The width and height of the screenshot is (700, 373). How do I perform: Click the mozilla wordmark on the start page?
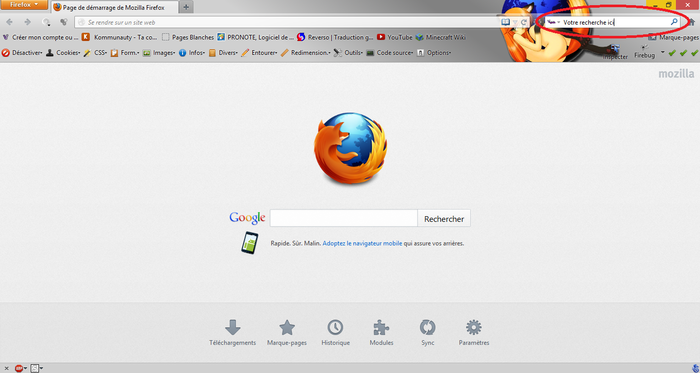tap(676, 74)
